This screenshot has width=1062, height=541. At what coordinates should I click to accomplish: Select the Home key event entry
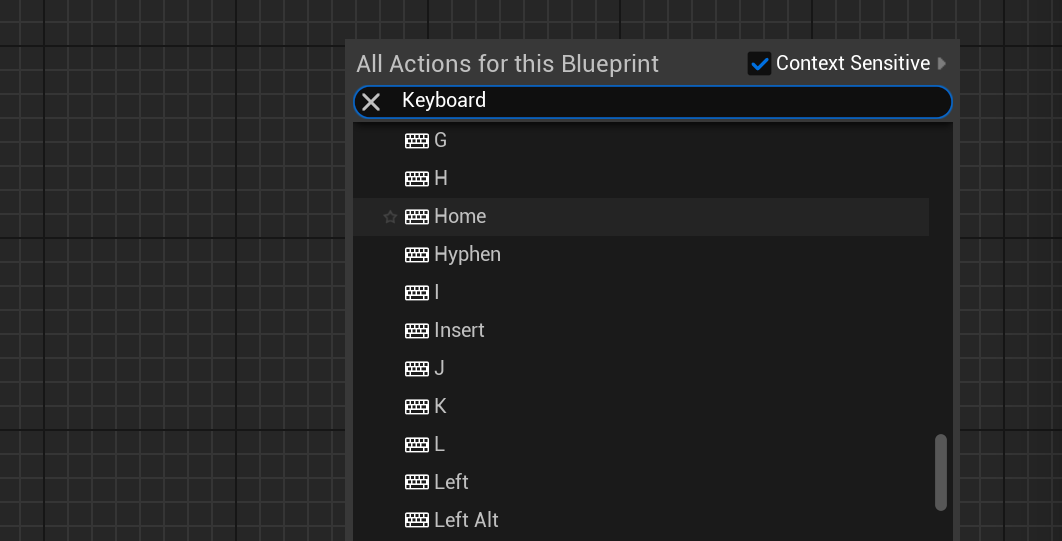click(460, 217)
